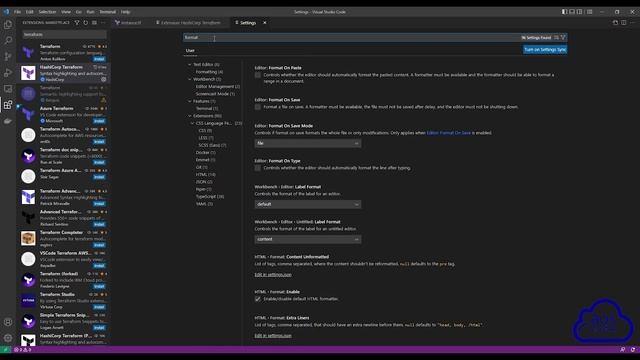Focus extensions marketplace search box

[64, 35]
